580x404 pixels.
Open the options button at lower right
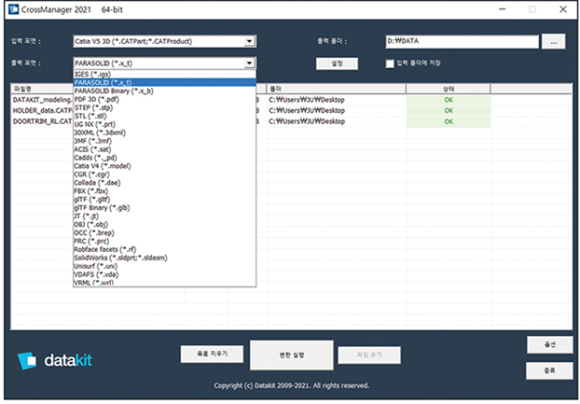[550, 345]
